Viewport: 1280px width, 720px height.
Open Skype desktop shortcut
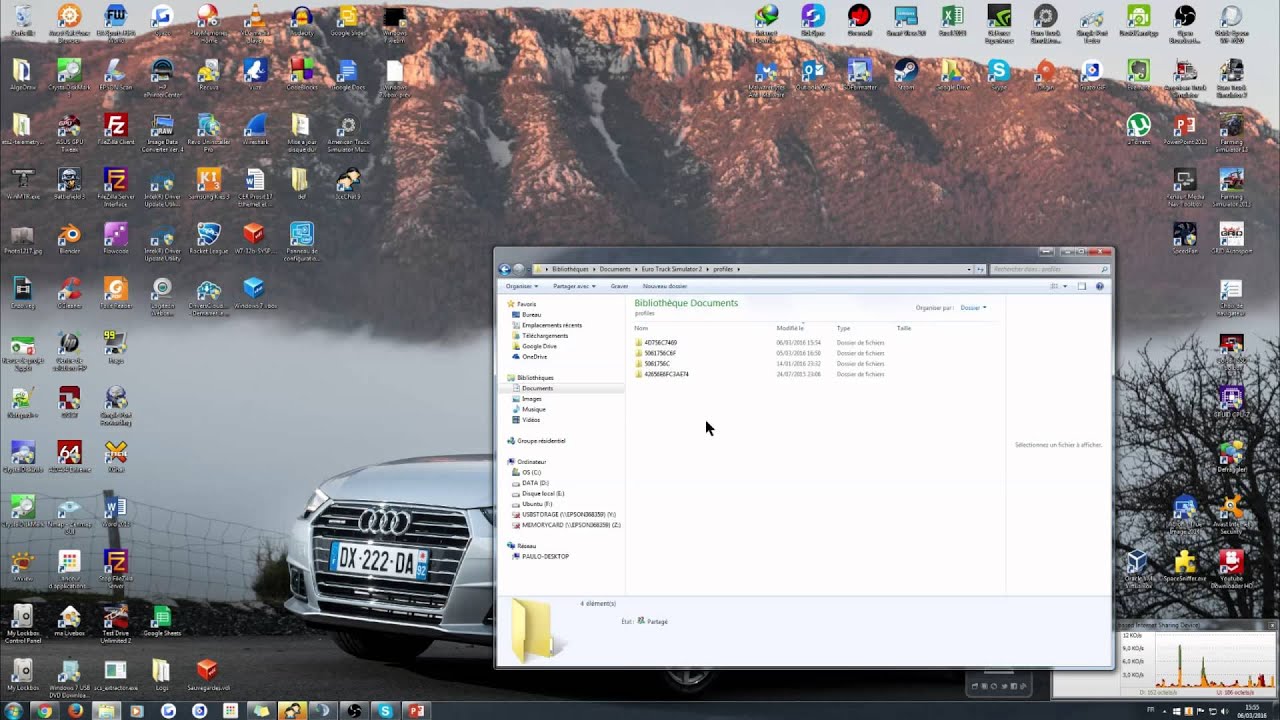[x=998, y=74]
